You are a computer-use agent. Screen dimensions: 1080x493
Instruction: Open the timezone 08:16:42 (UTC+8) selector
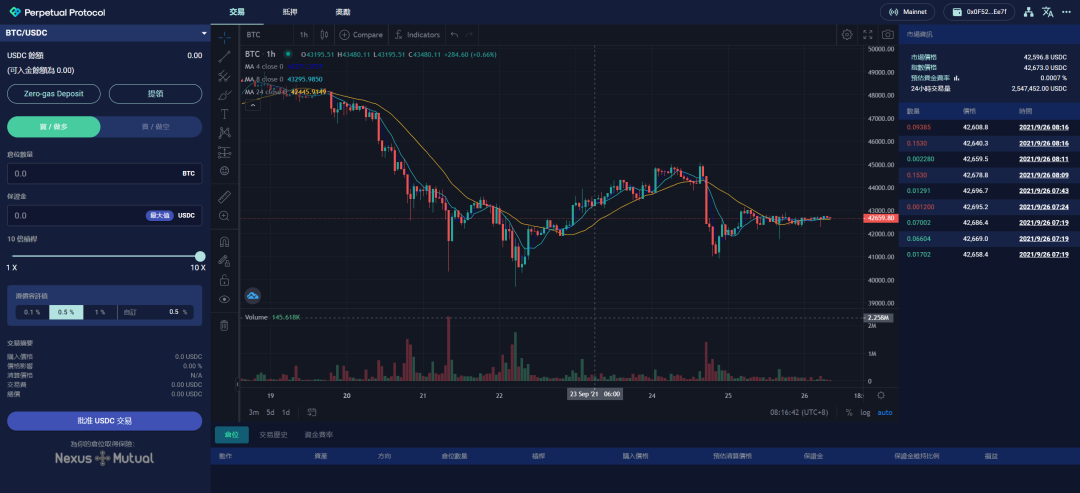coord(799,412)
